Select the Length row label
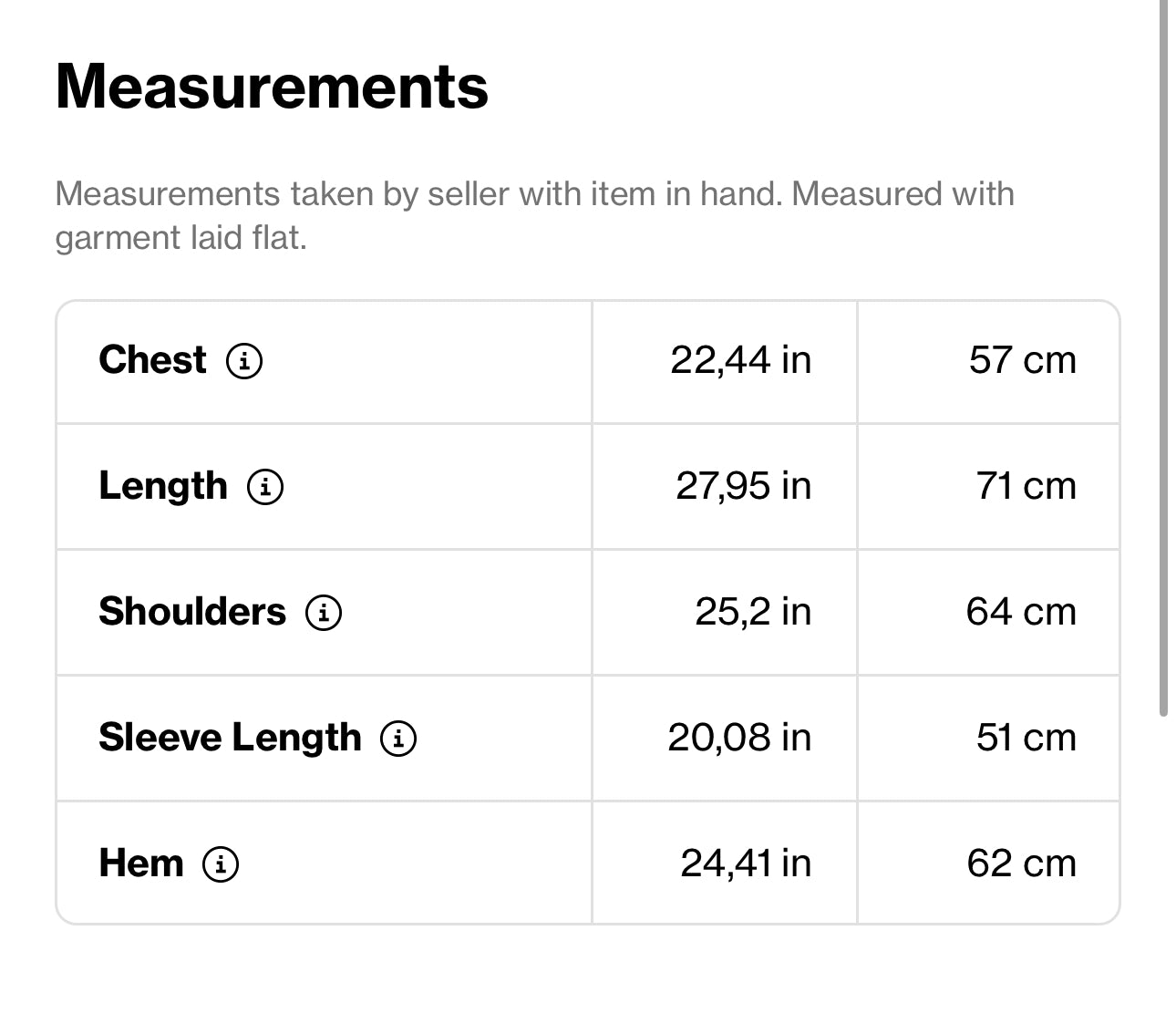1176x1034 pixels. point(162,486)
